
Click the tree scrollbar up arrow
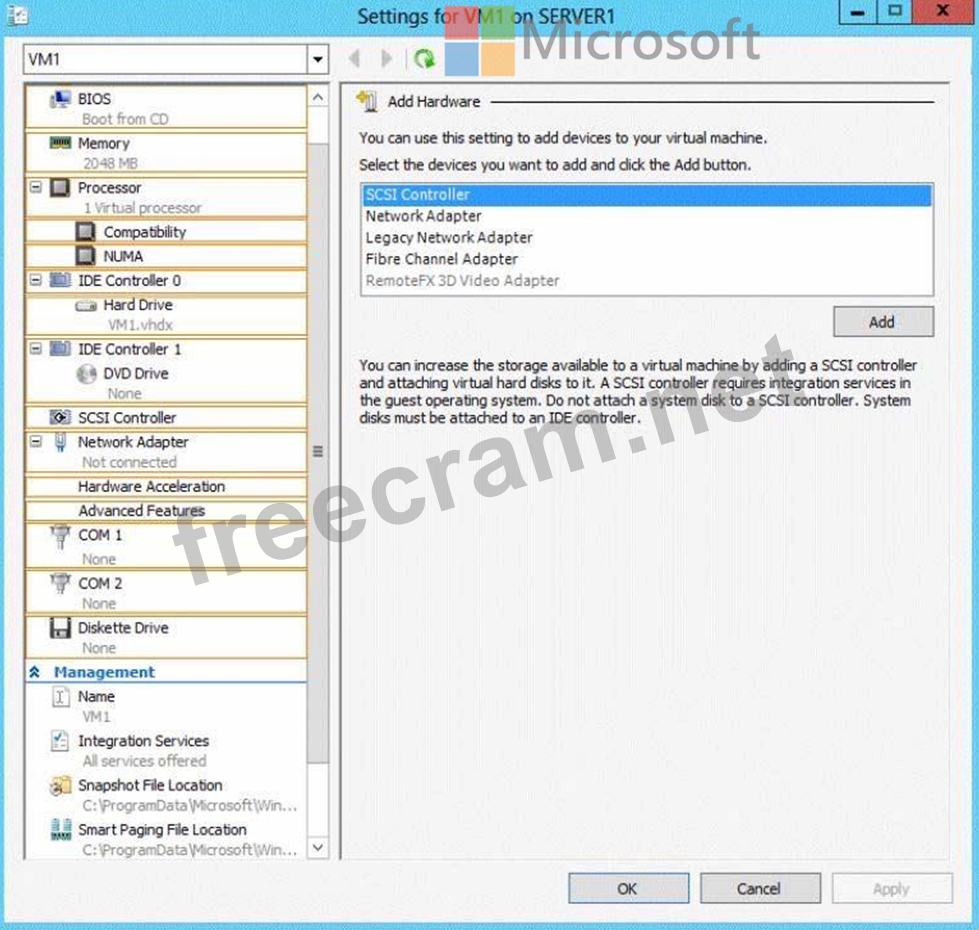(318, 97)
